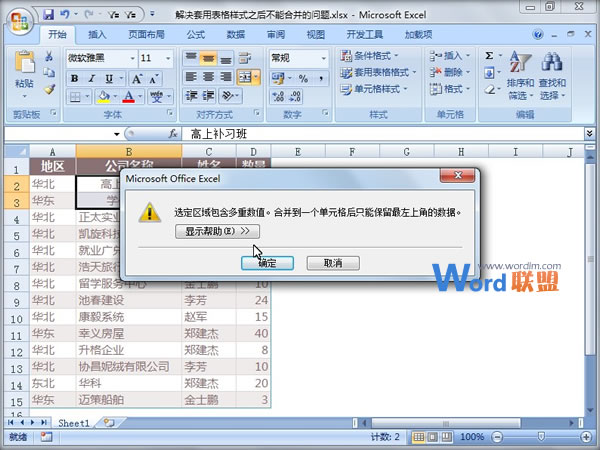Screen dimensions: 600x450
Task: Cut selection with the scissors icon
Action: (x=49, y=56)
